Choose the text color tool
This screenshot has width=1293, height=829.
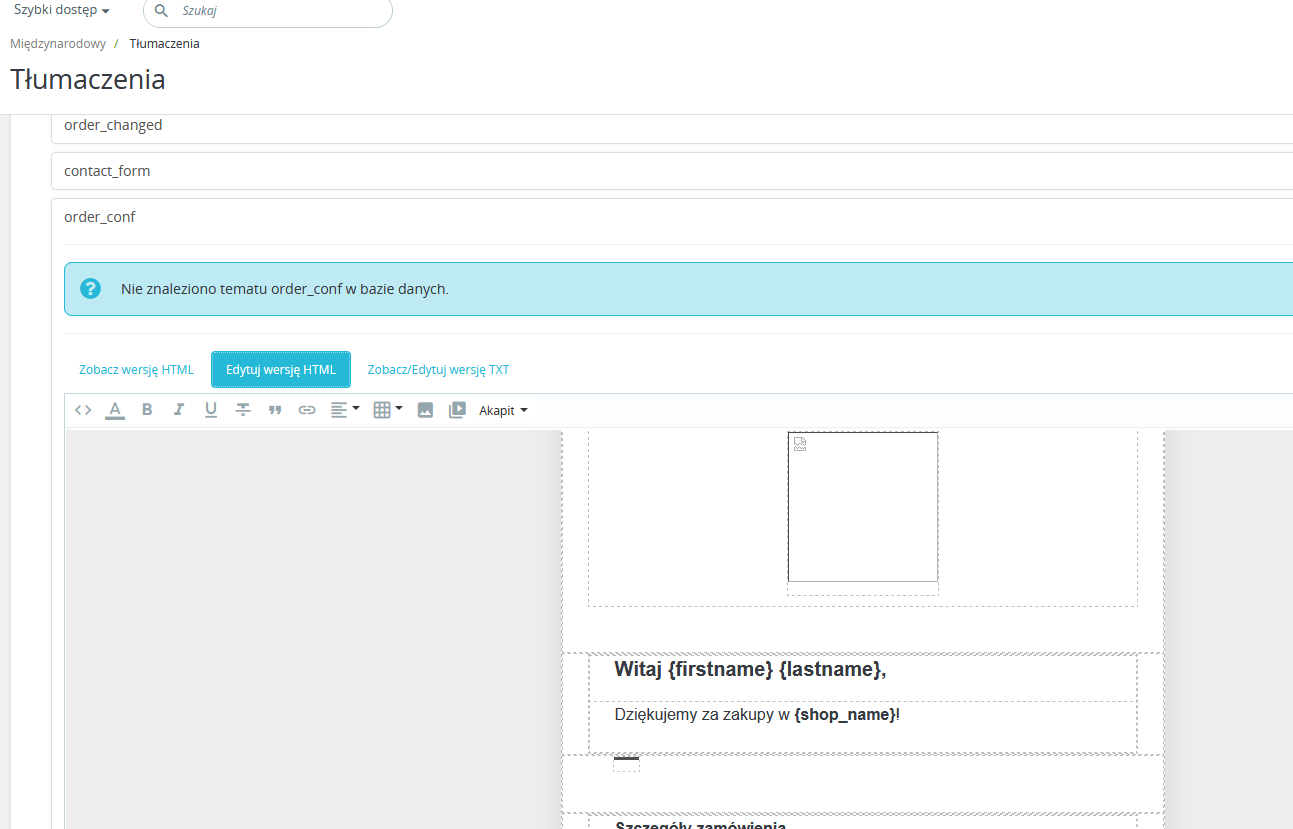115,410
